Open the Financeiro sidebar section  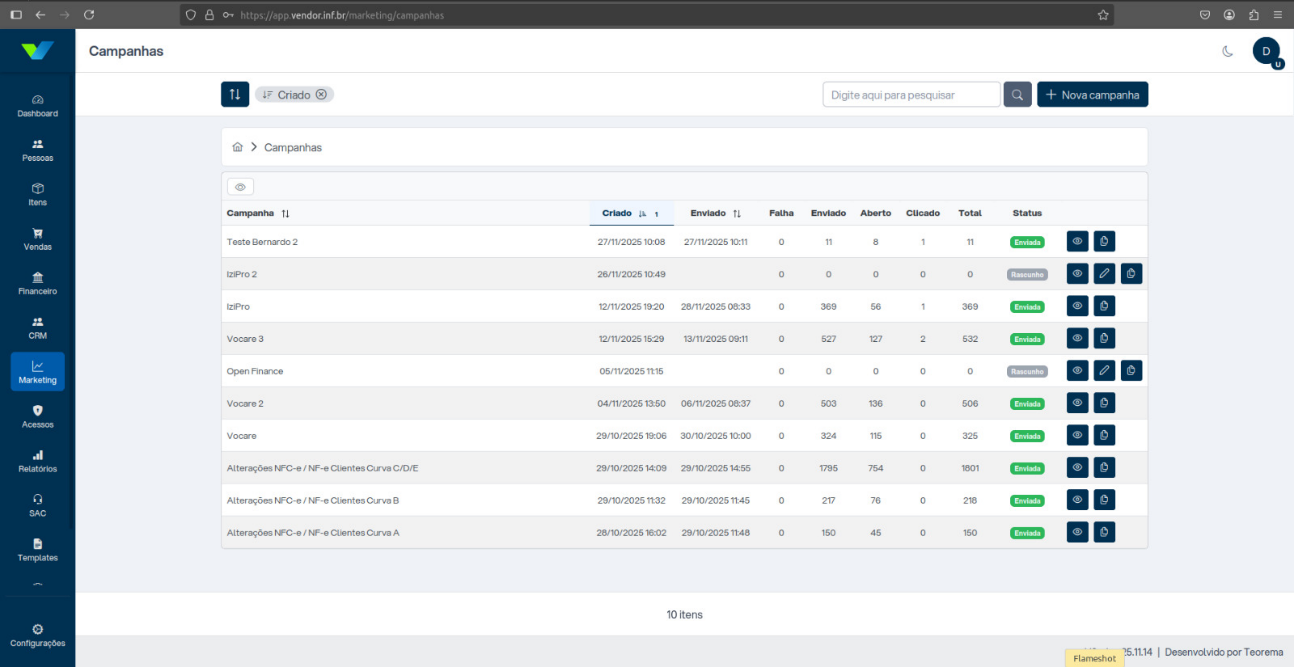[x=37, y=283]
